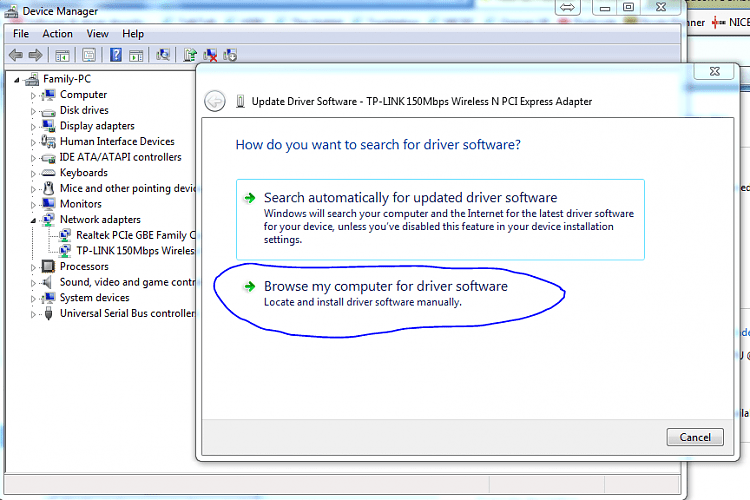Screen dimensions: 750x500
Task: Click the Disable device toolbar icon
Action: tap(230, 55)
